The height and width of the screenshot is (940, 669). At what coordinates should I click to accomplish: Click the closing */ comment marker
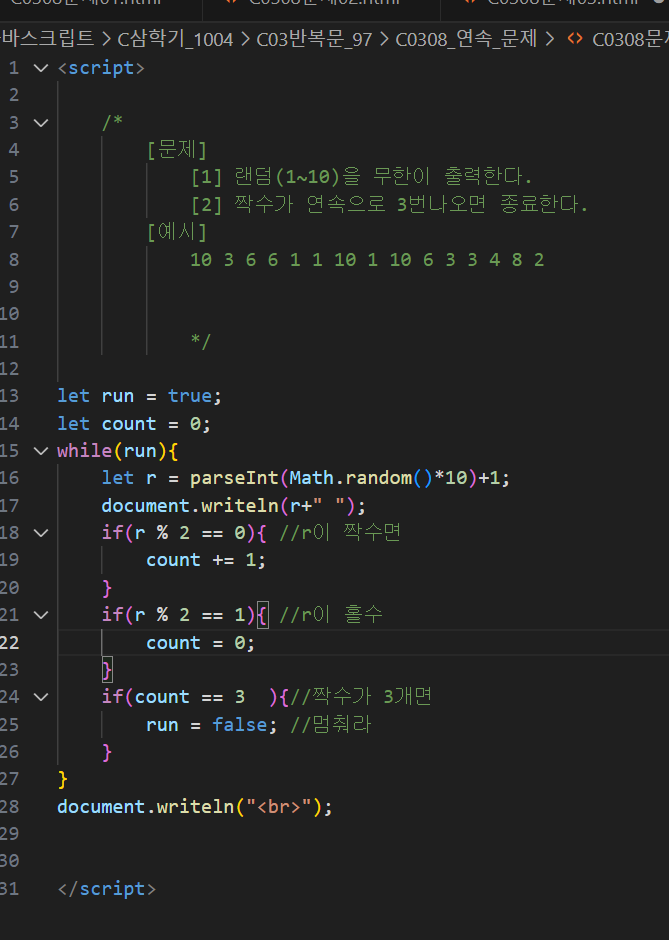coord(201,342)
